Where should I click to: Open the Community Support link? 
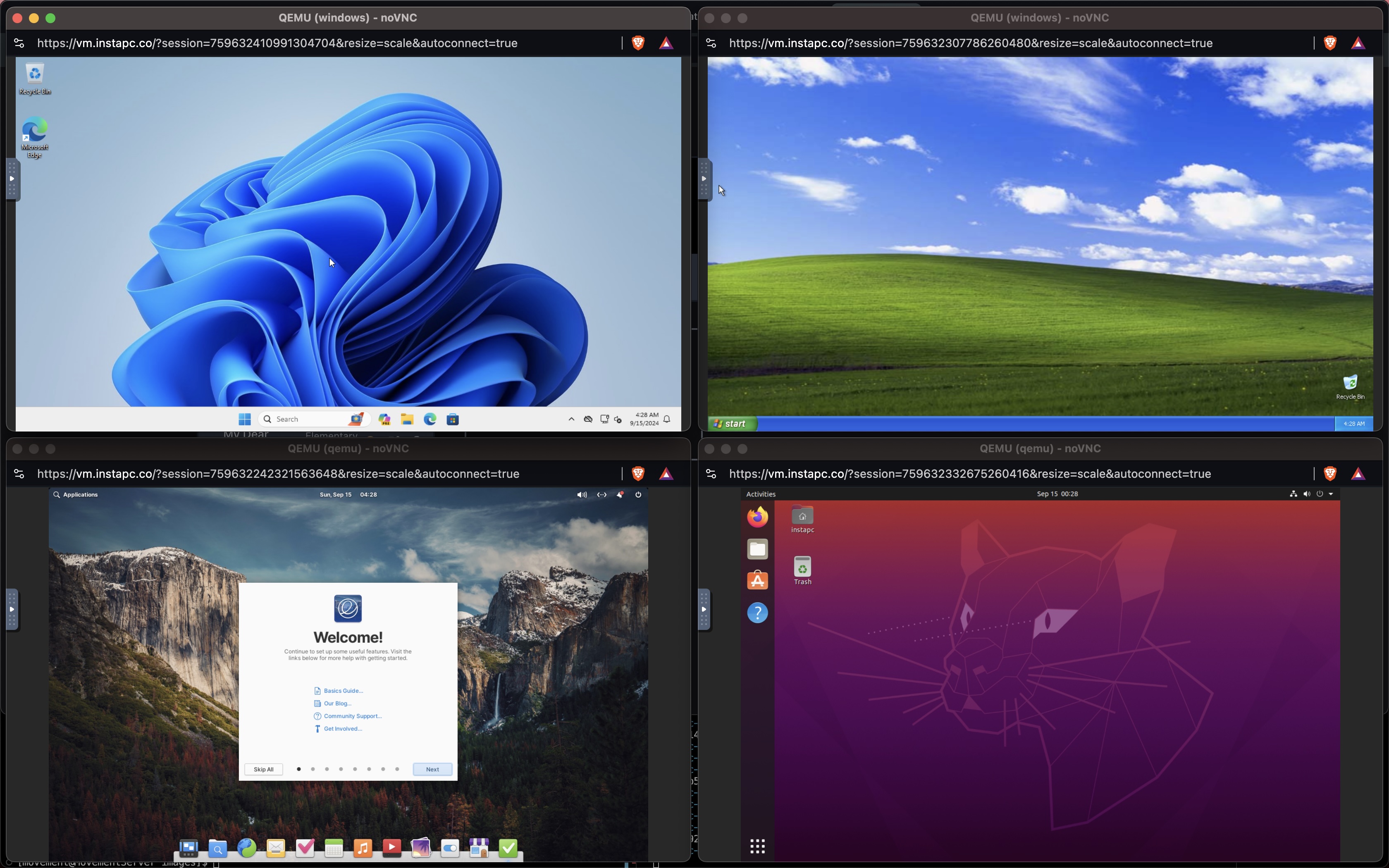pyautogui.click(x=352, y=716)
